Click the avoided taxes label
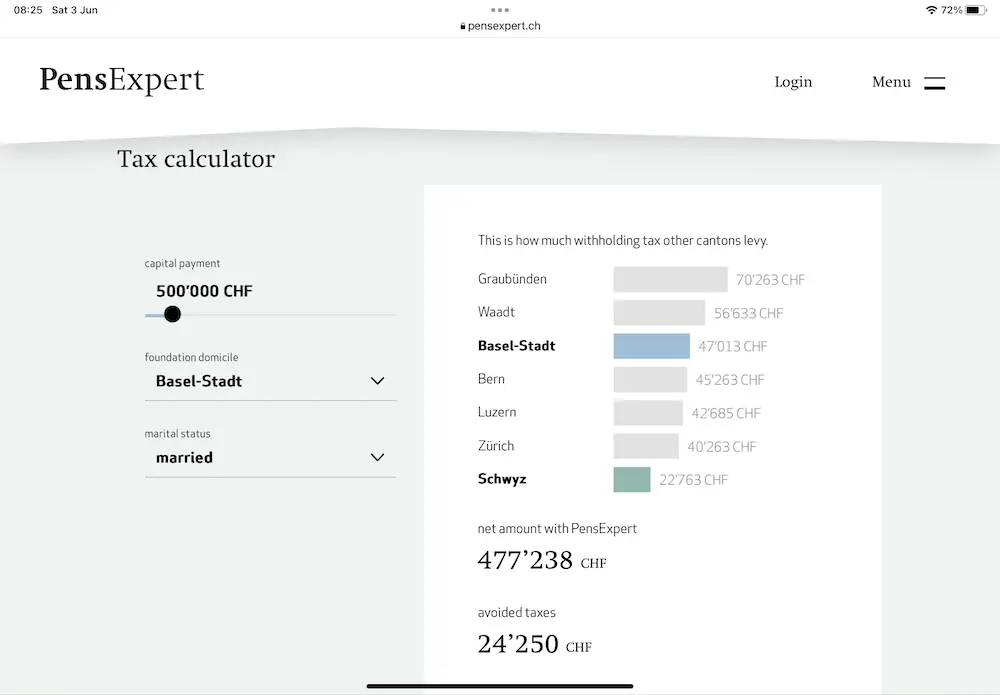This screenshot has width=1000, height=695. [x=517, y=613]
